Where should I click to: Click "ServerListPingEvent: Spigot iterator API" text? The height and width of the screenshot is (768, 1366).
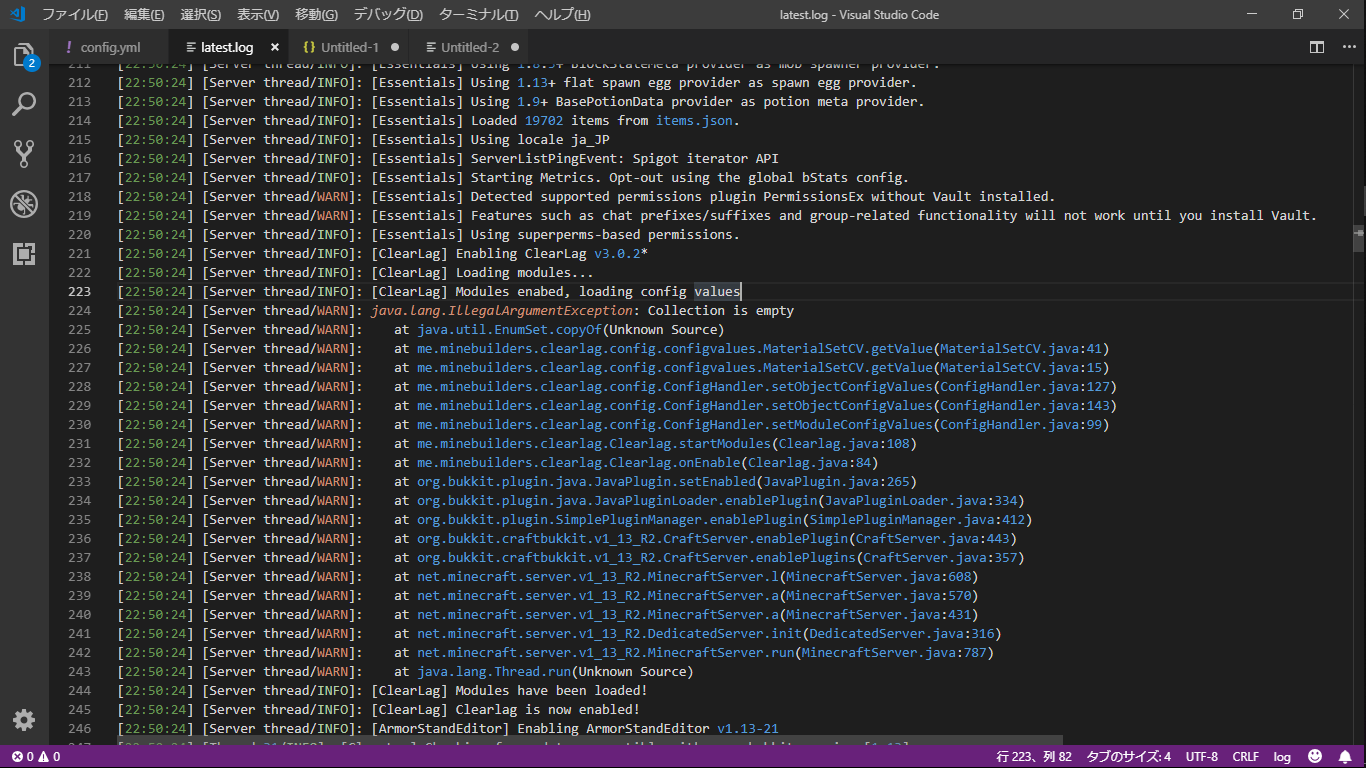point(624,158)
